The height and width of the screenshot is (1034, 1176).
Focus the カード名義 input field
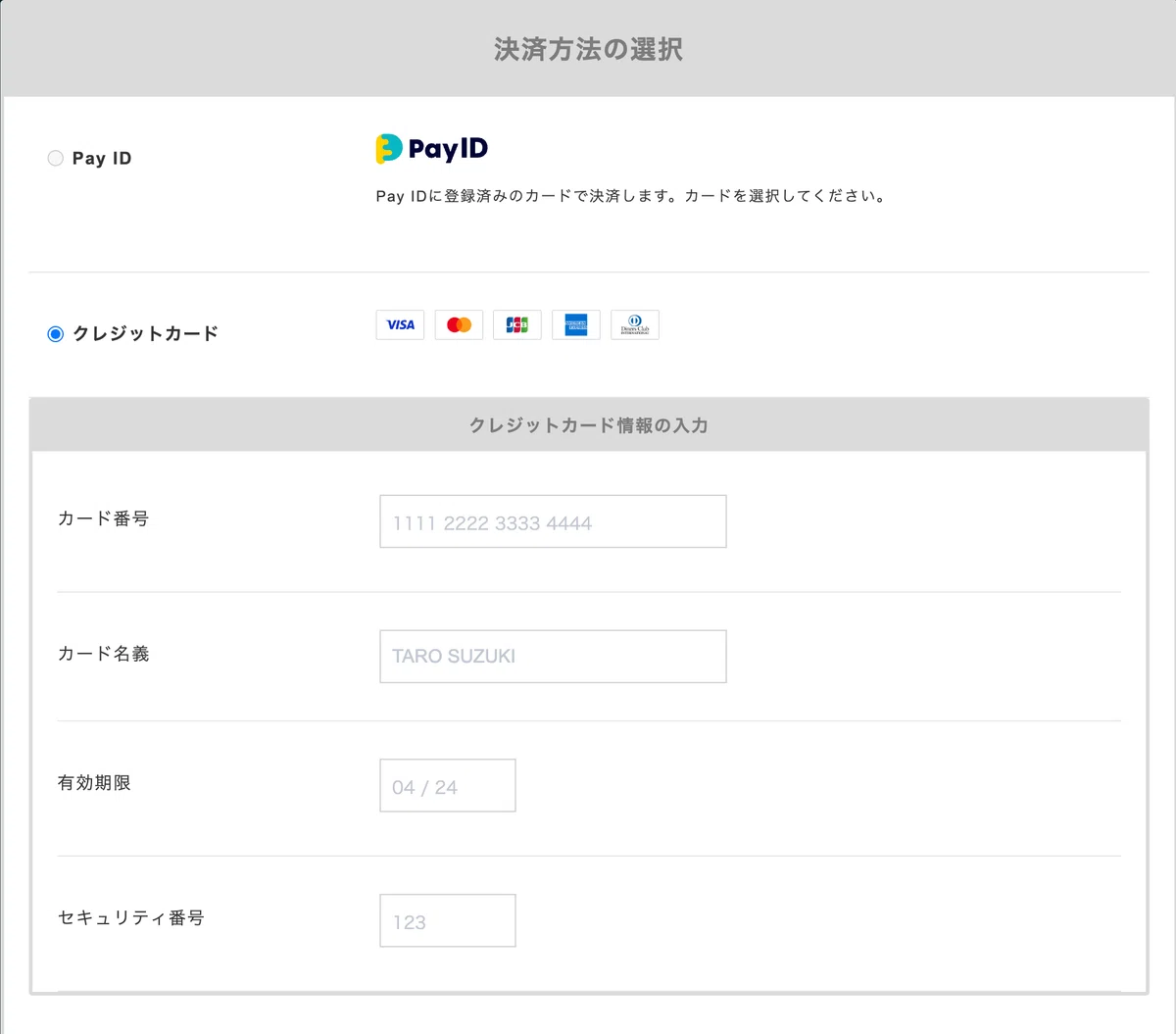[x=553, y=656]
